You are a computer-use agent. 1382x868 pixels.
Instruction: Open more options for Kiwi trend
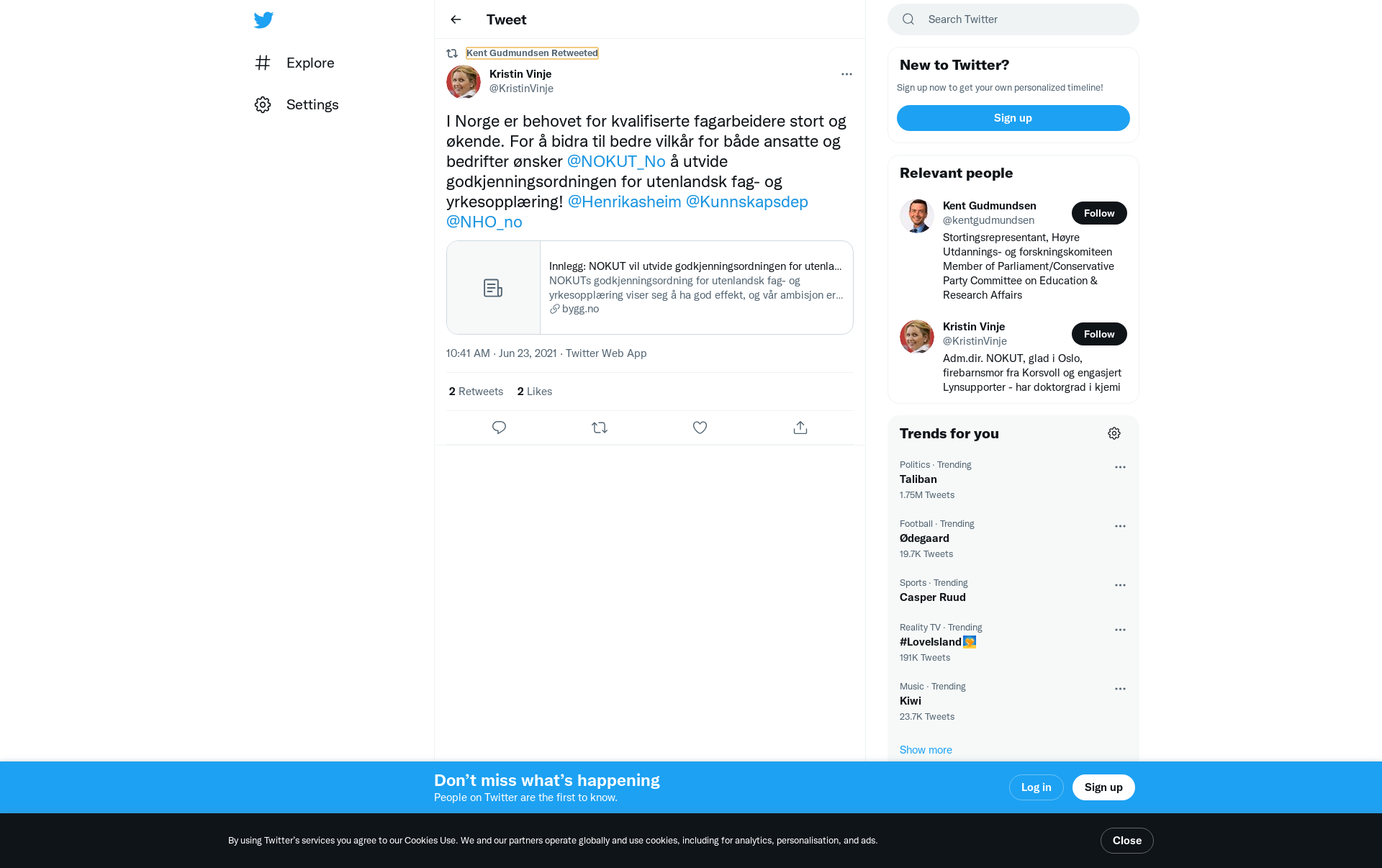[1120, 689]
